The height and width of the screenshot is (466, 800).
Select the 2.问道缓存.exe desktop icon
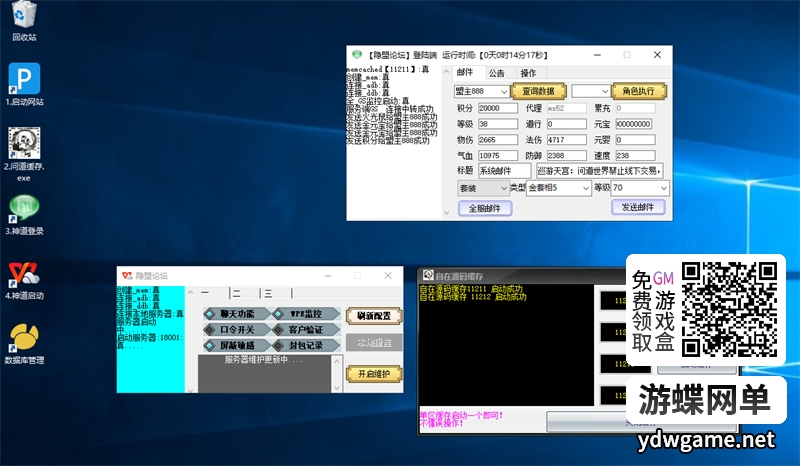(24, 154)
